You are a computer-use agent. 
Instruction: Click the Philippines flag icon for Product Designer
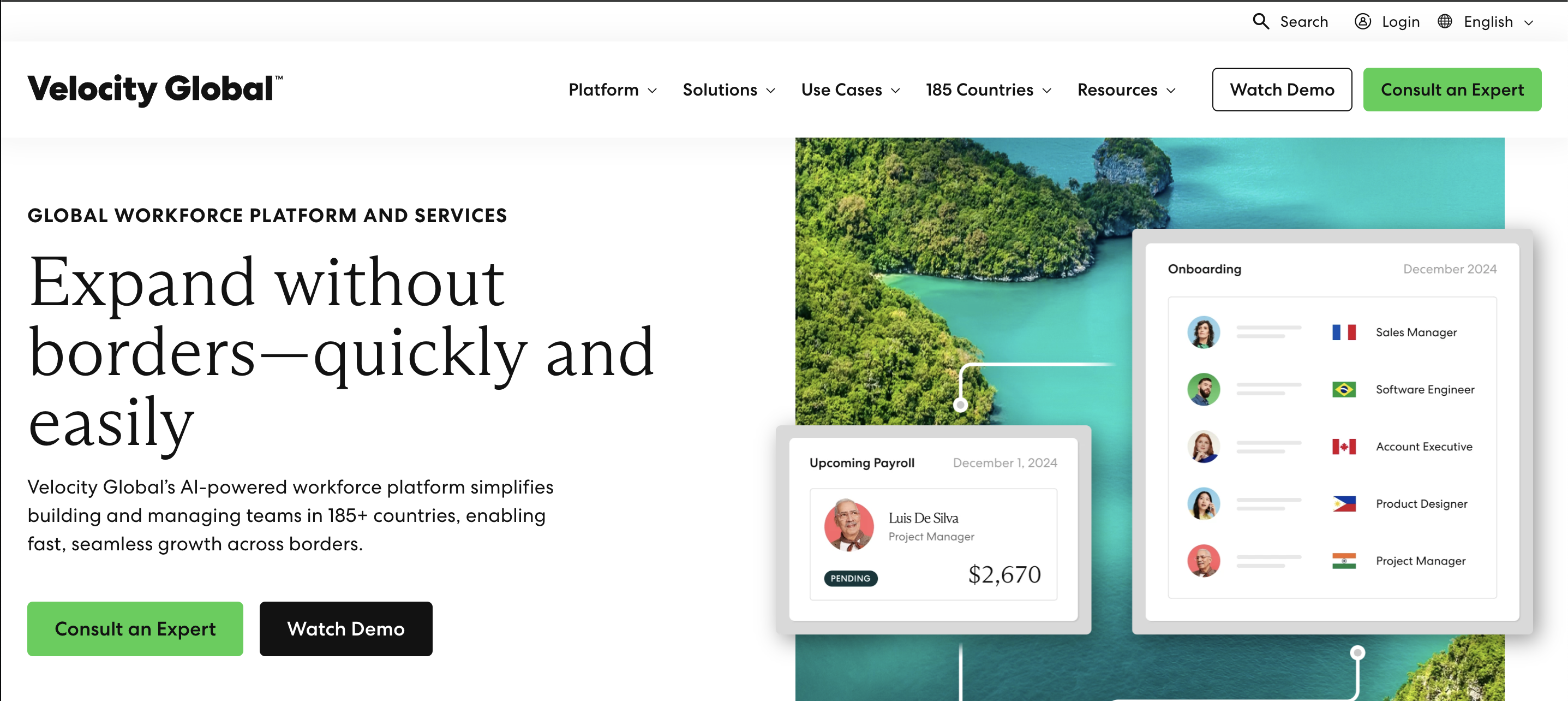(1345, 504)
